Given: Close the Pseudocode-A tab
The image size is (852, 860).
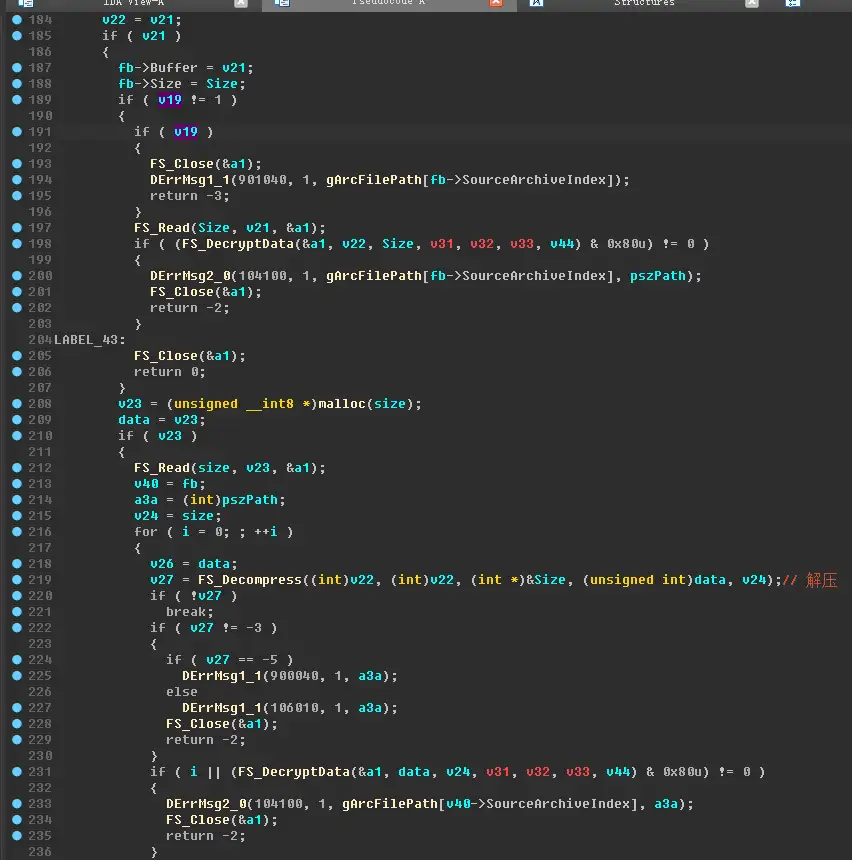Looking at the screenshot, I should (496, 4).
